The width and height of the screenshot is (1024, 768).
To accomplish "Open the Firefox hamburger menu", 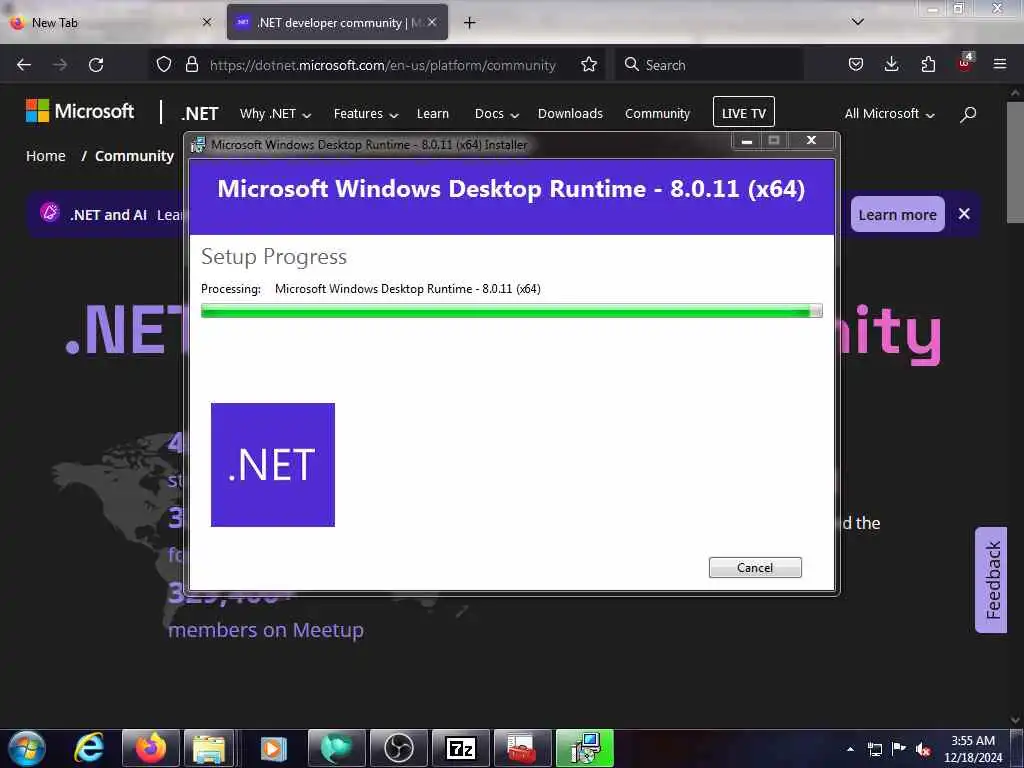I will [1000, 64].
